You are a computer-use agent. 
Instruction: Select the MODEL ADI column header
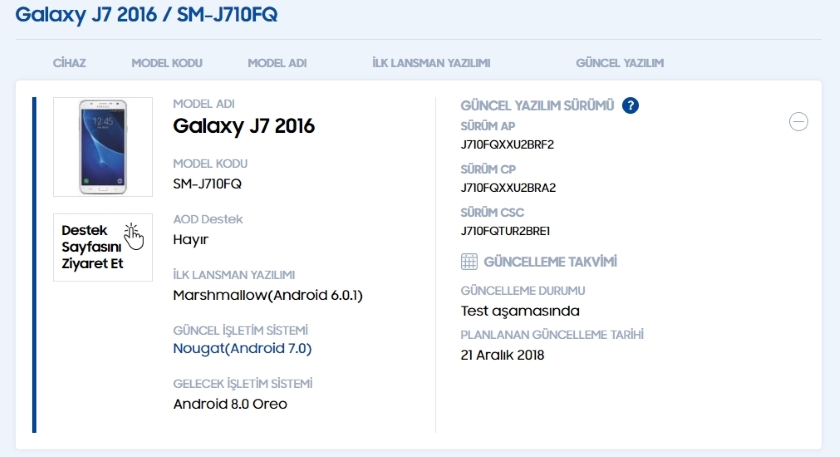tap(277, 63)
